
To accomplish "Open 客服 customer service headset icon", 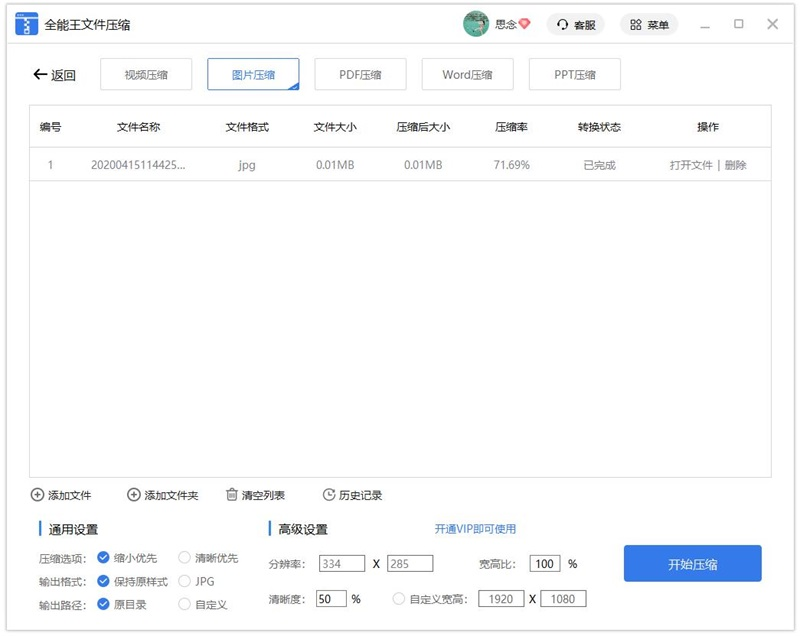I will click(x=563, y=24).
